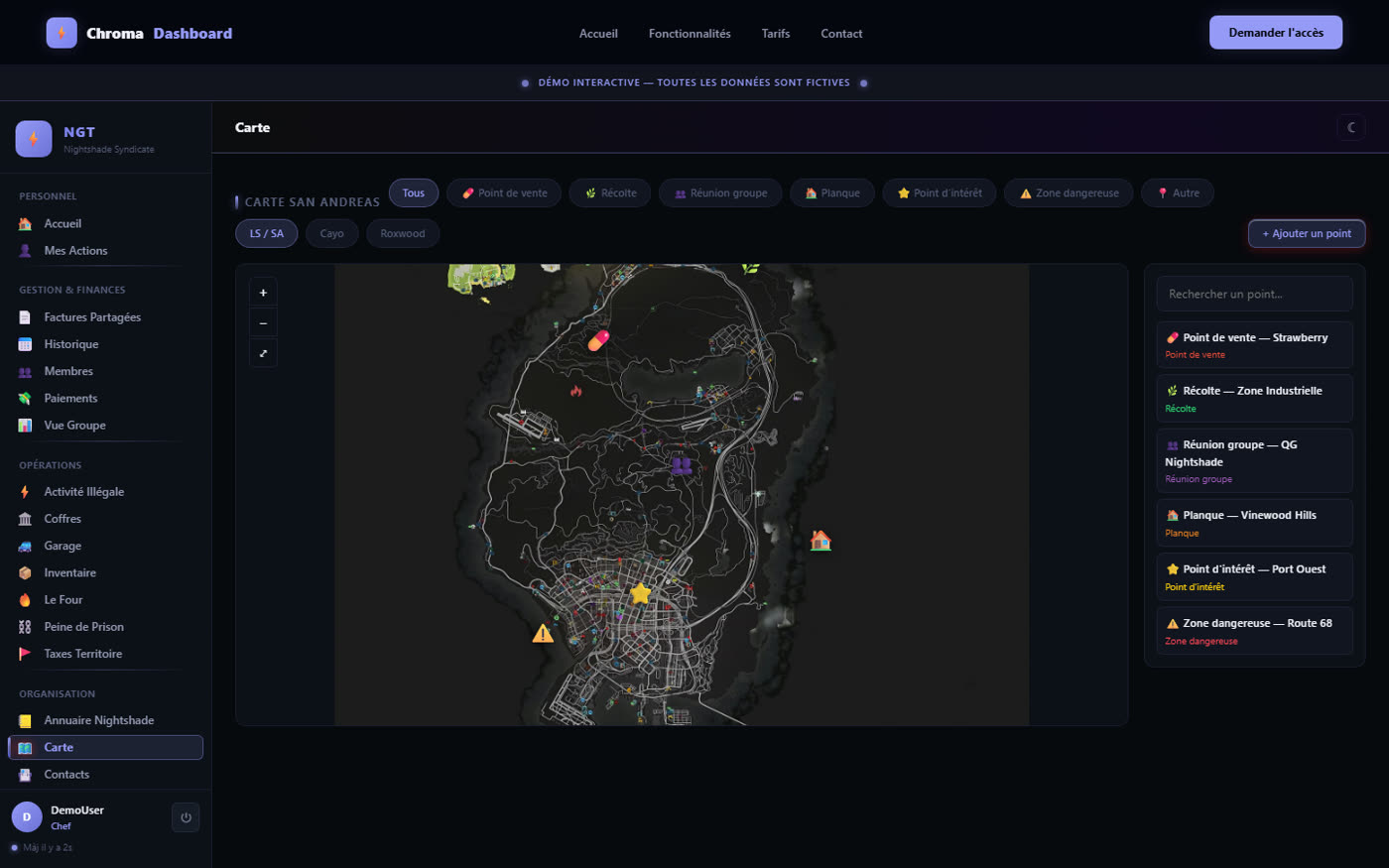Open Le Four page

pyautogui.click(x=105, y=600)
